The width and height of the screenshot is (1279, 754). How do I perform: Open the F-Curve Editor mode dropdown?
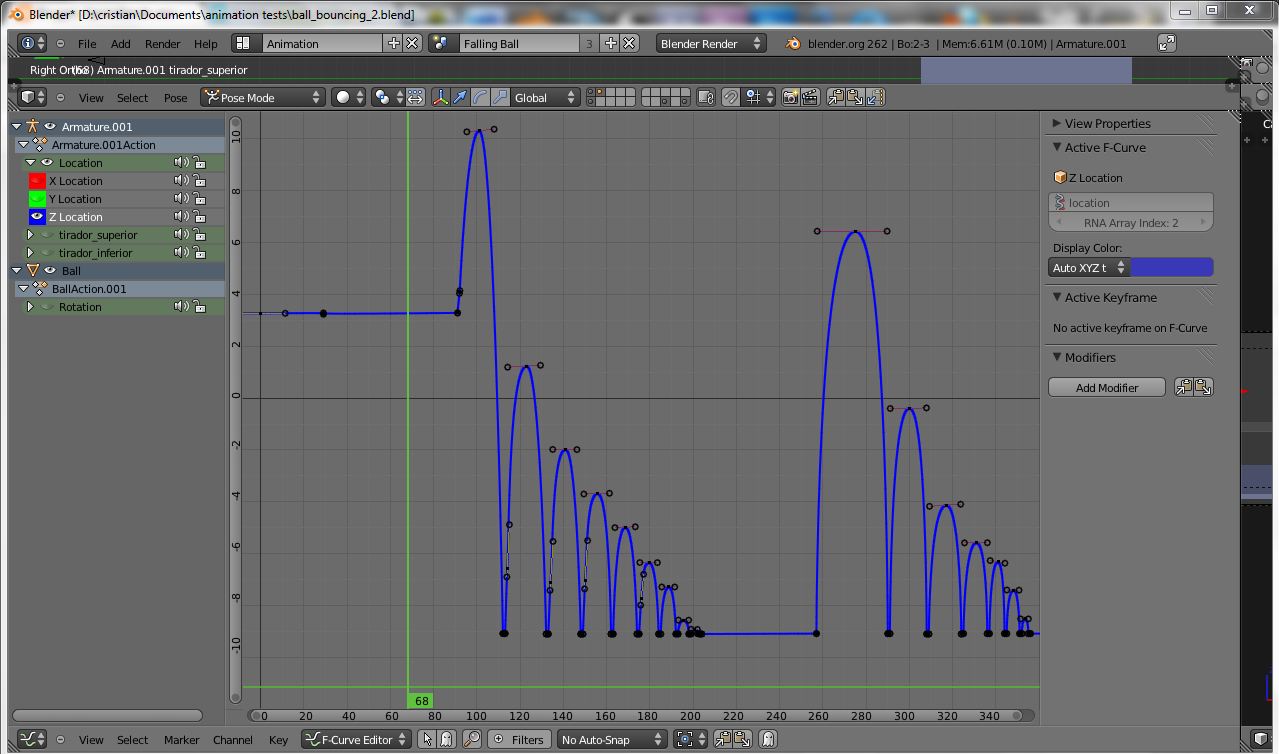(x=356, y=739)
